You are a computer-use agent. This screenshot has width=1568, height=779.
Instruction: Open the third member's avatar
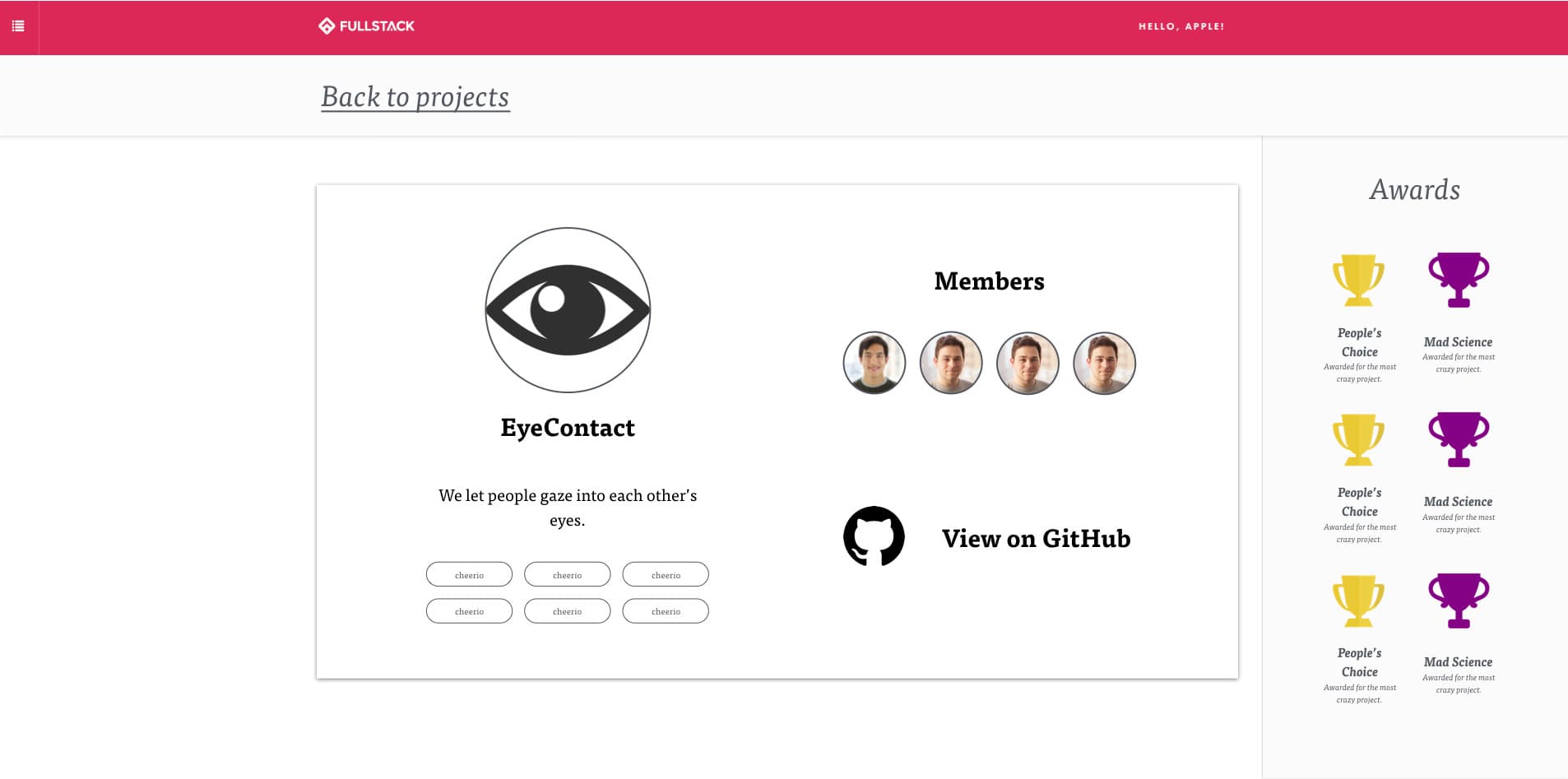(x=1028, y=363)
